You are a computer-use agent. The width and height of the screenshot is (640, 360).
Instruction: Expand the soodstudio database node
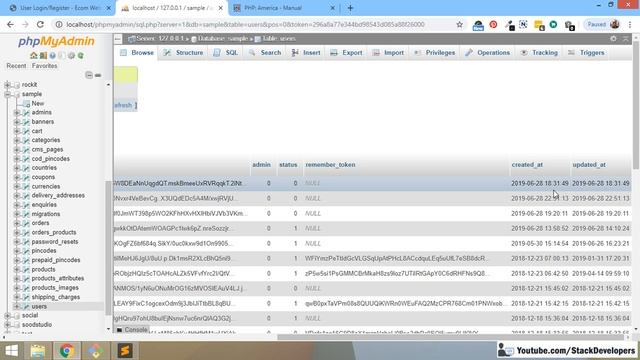point(7,325)
